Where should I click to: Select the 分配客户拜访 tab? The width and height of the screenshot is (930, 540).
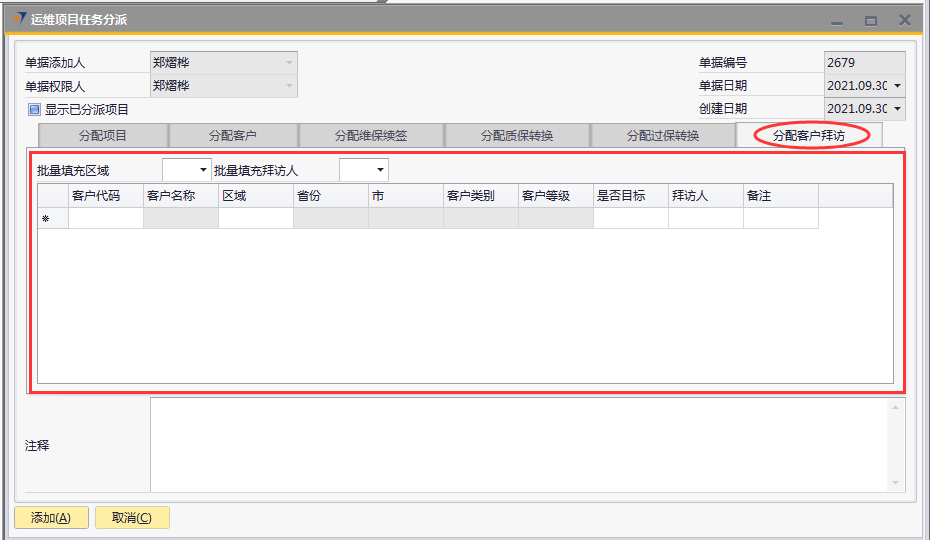809,136
